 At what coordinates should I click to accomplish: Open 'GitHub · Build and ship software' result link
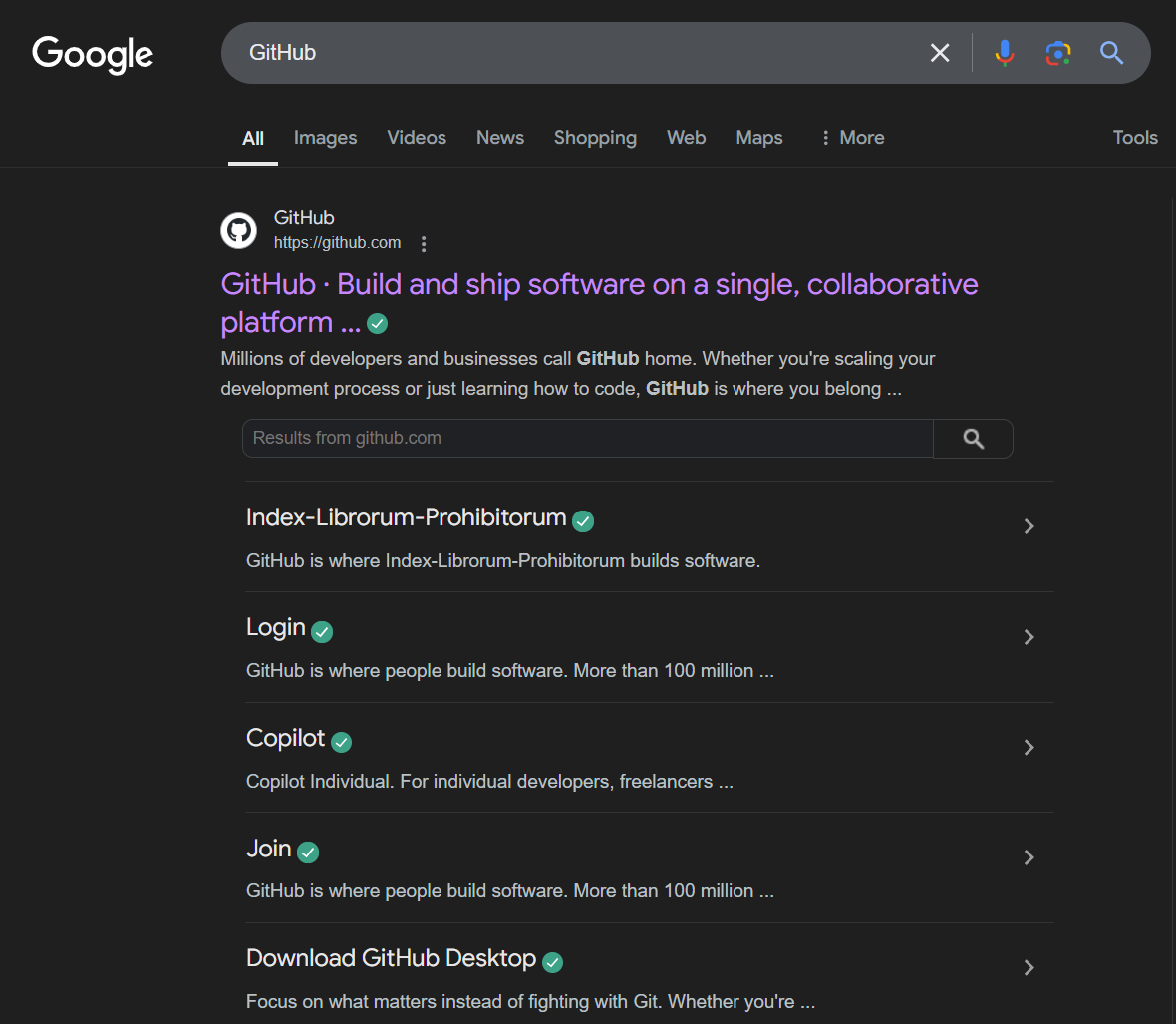pos(599,303)
